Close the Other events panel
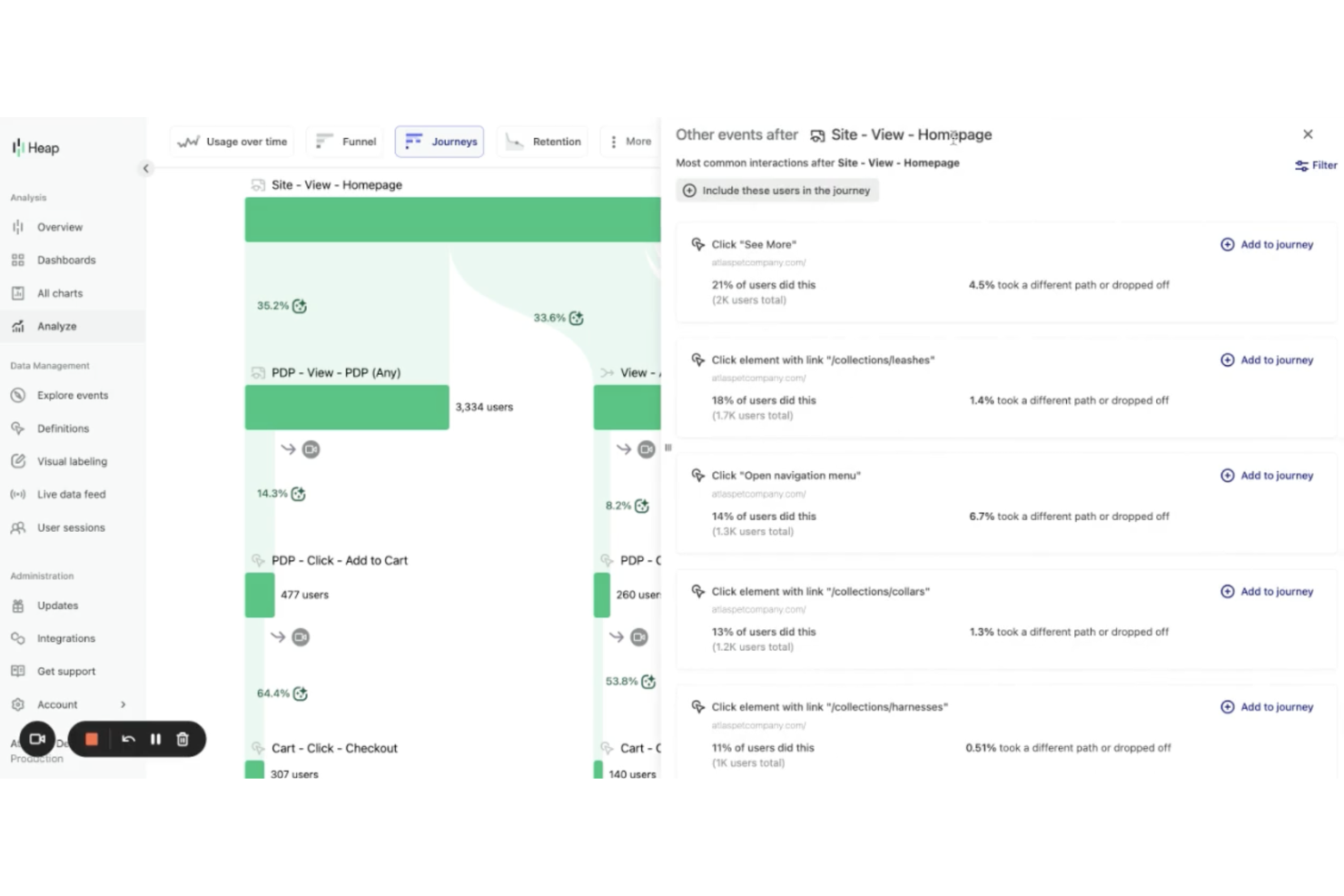1344x896 pixels. [x=1308, y=134]
